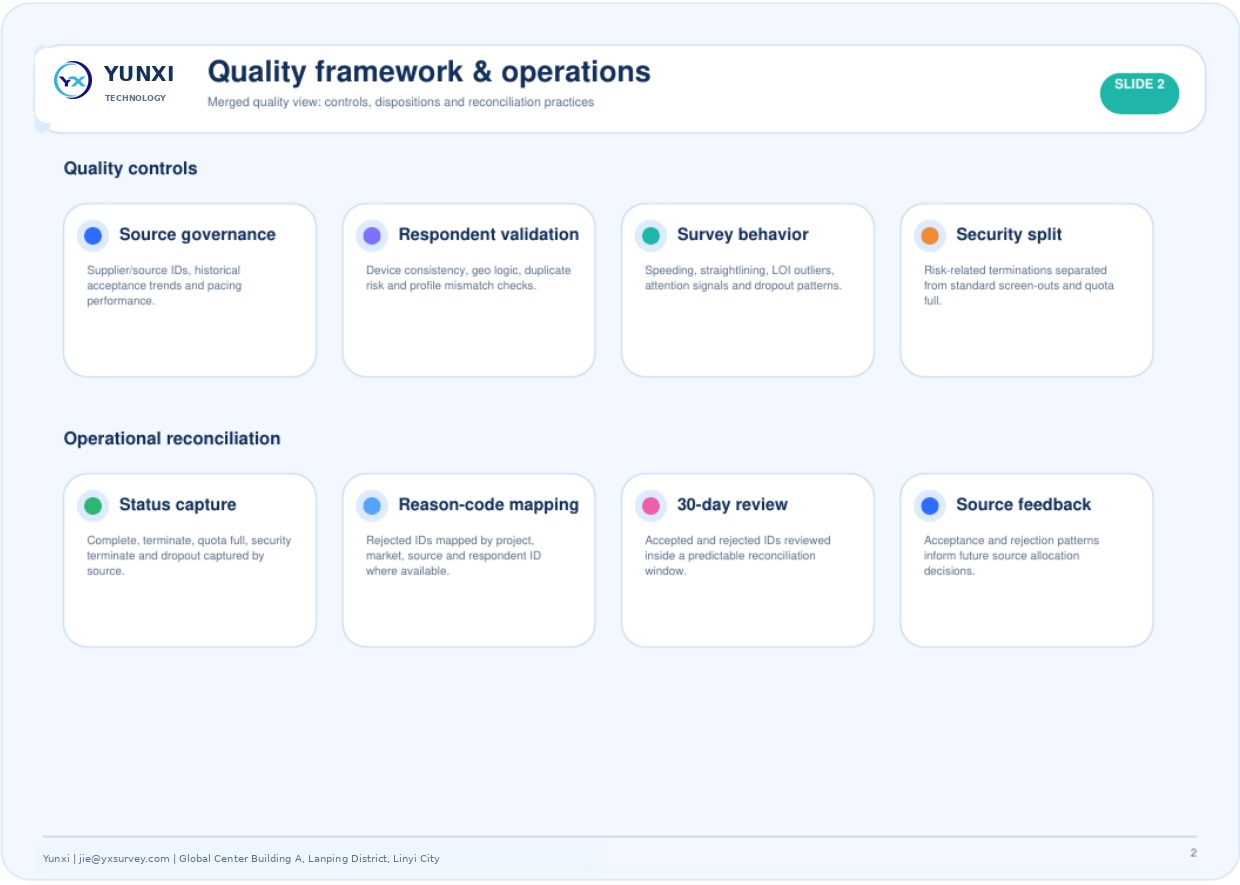Select the Source governance card title
The image size is (1240, 885).
pos(197,235)
